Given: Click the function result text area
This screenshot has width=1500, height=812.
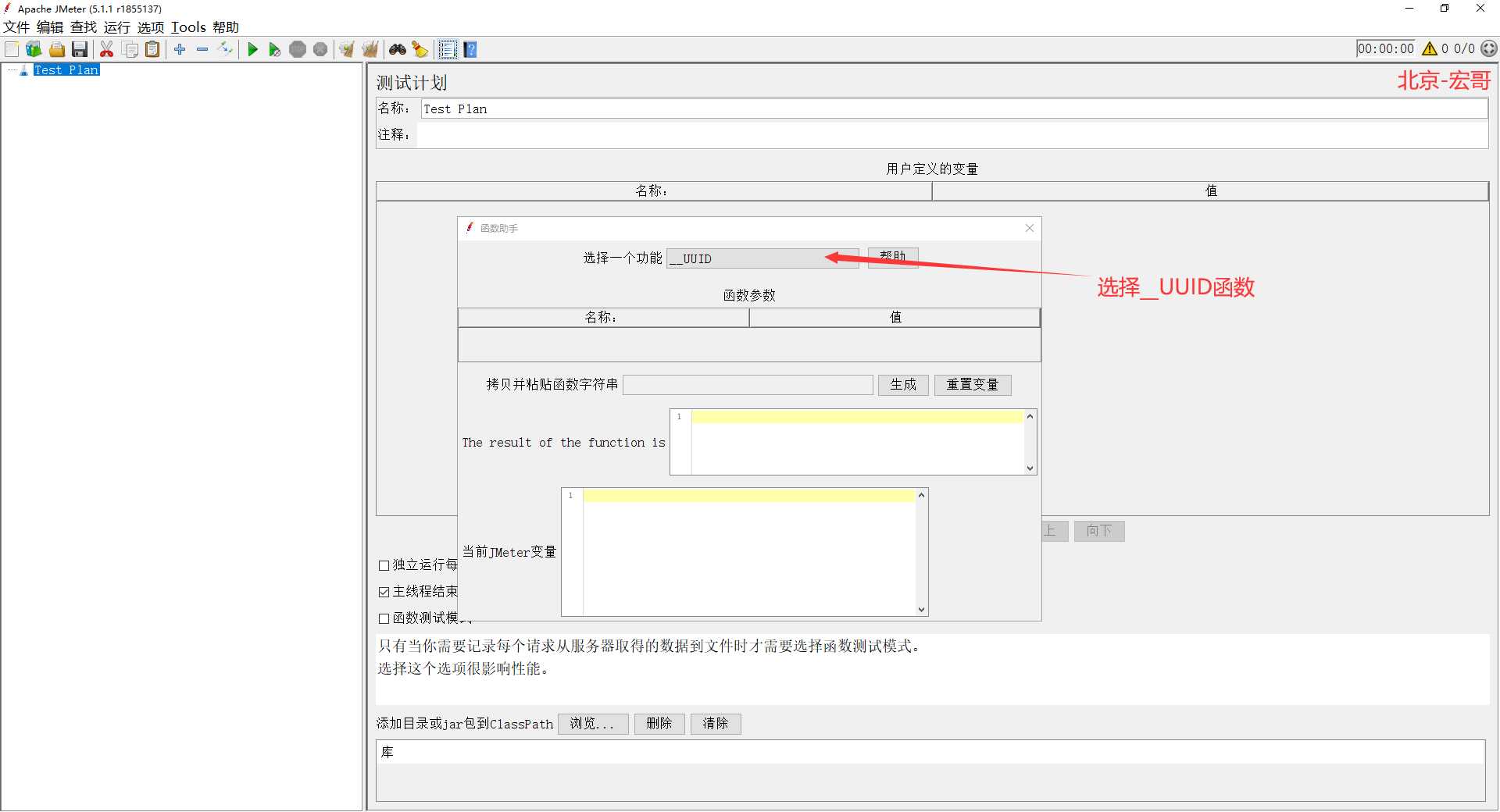Looking at the screenshot, I should [x=857, y=442].
